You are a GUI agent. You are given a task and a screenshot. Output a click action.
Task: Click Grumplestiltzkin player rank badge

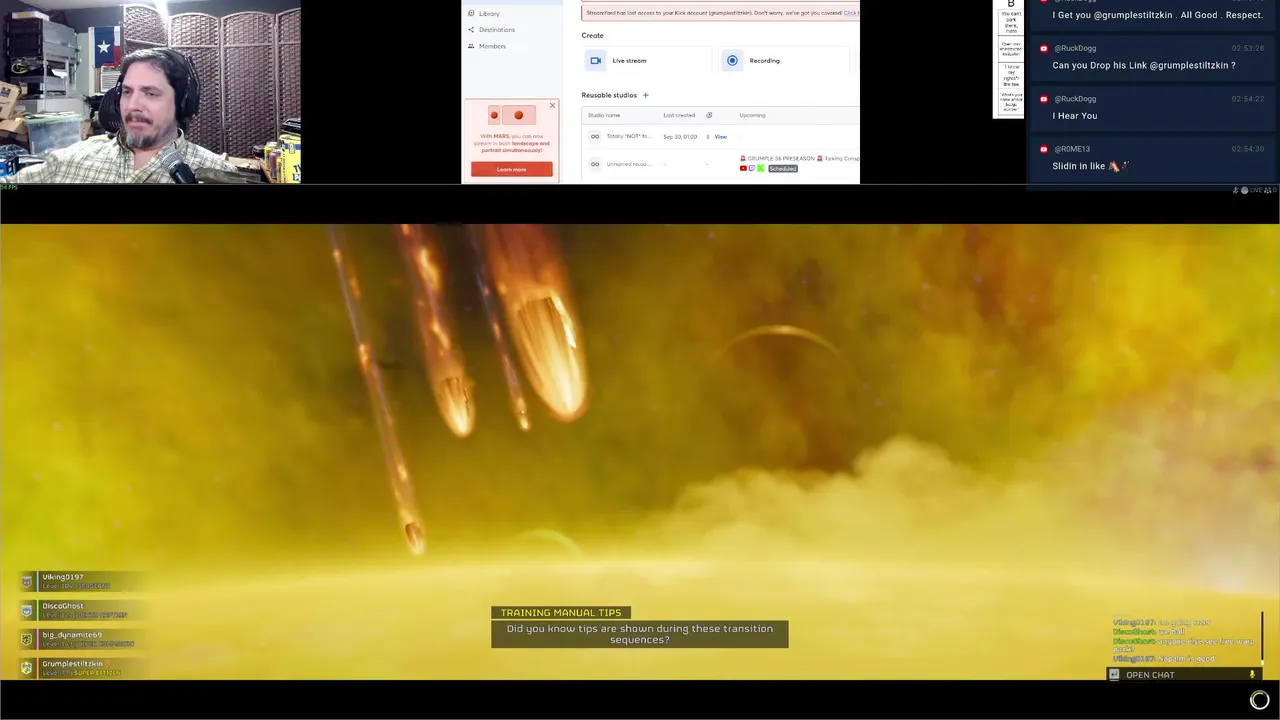coord(27,668)
